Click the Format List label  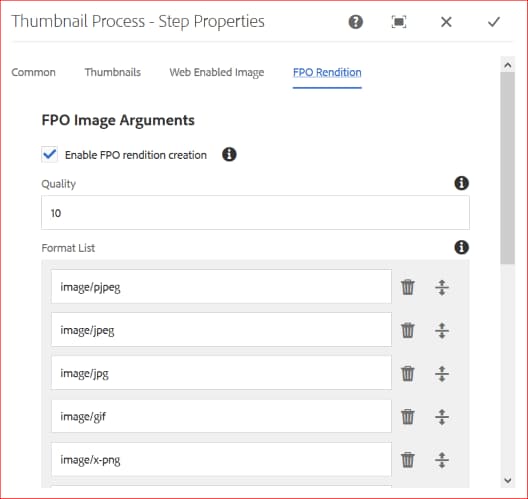68,248
